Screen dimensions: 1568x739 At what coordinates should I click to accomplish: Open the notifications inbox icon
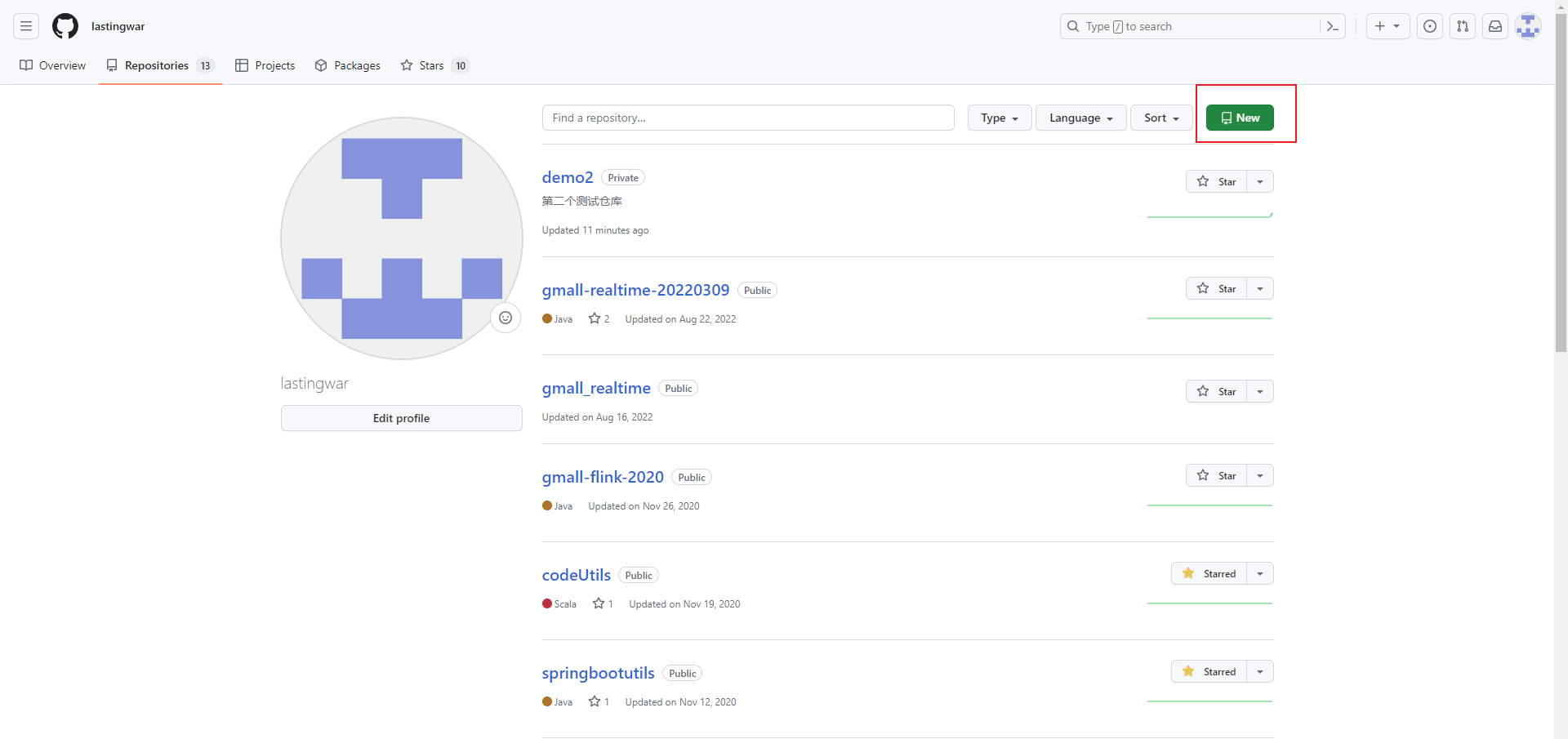(x=1495, y=26)
